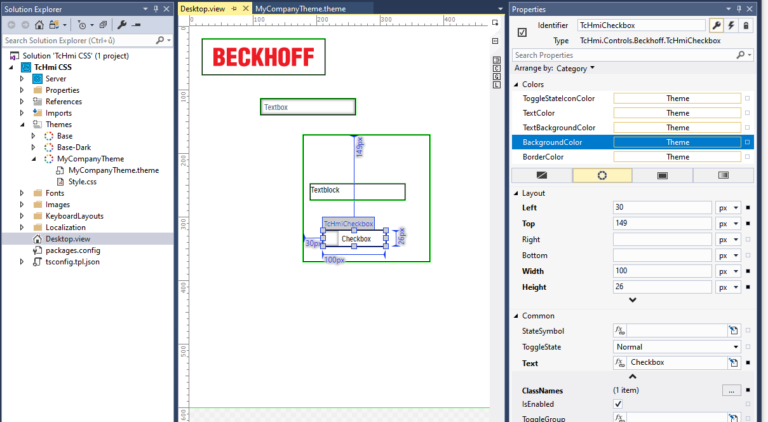Toggle the IsEnabled checkbox
Screen dimensions: 768x422
coord(618,404)
